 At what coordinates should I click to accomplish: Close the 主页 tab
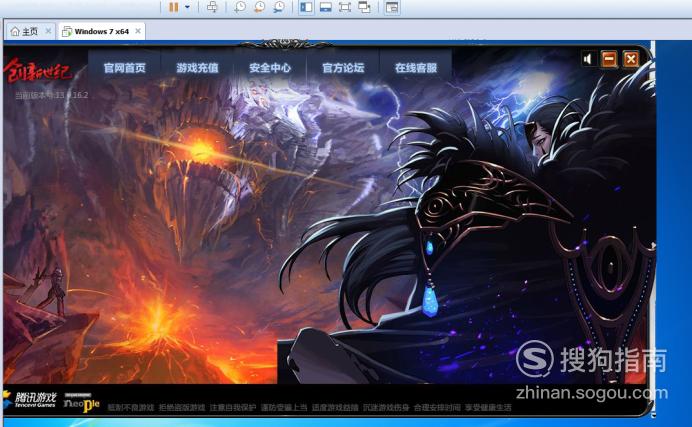(x=48, y=31)
